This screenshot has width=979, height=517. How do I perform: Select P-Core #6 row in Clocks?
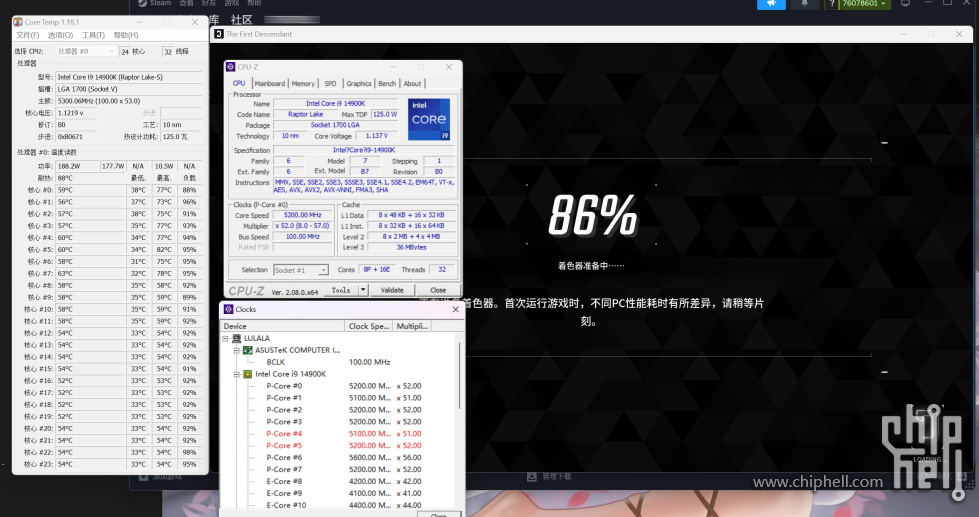tap(340, 458)
